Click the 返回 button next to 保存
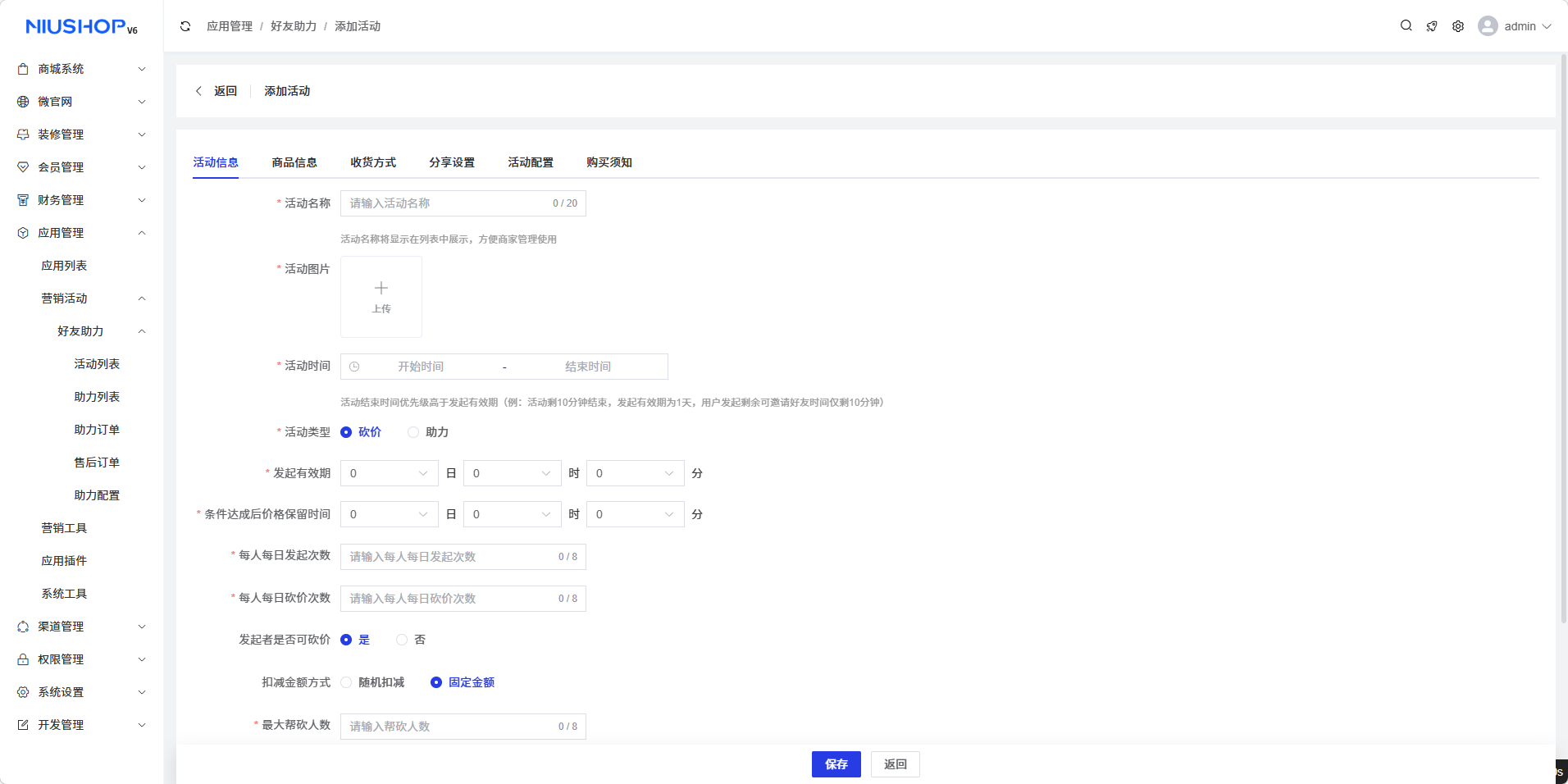This screenshot has width=1568, height=784. [x=895, y=764]
